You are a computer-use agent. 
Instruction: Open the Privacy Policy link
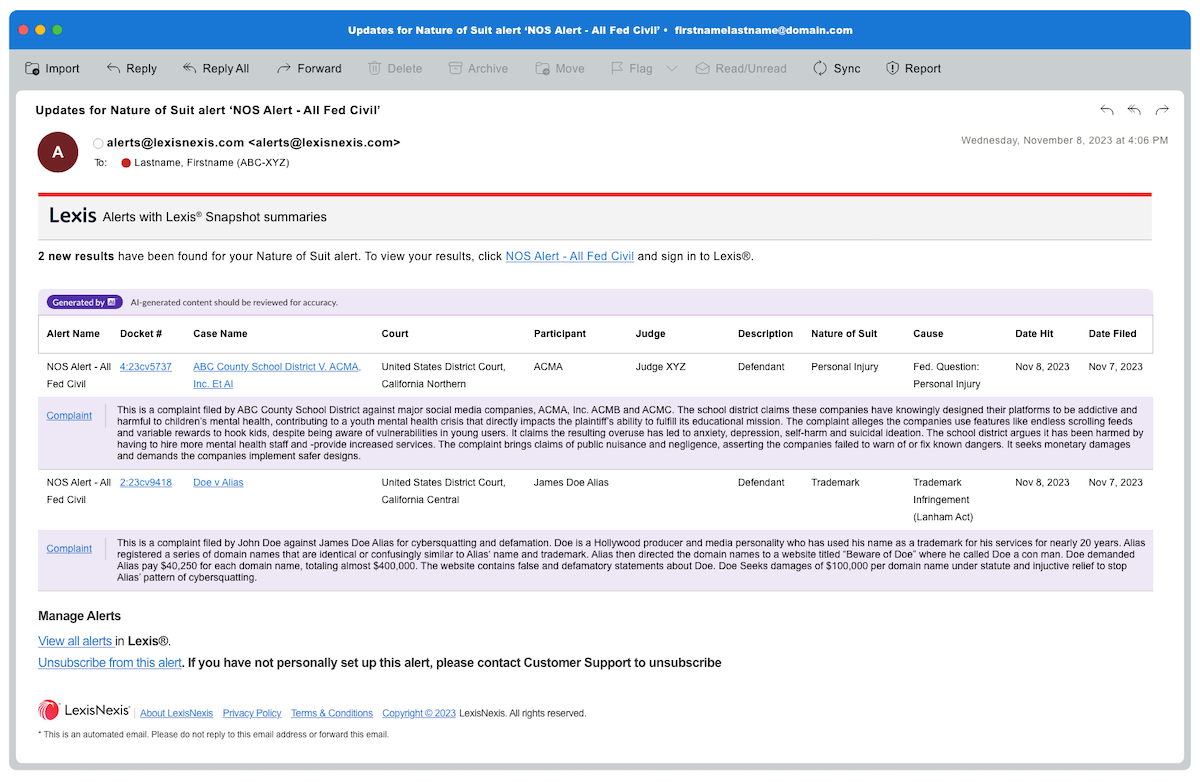pyautogui.click(x=252, y=714)
